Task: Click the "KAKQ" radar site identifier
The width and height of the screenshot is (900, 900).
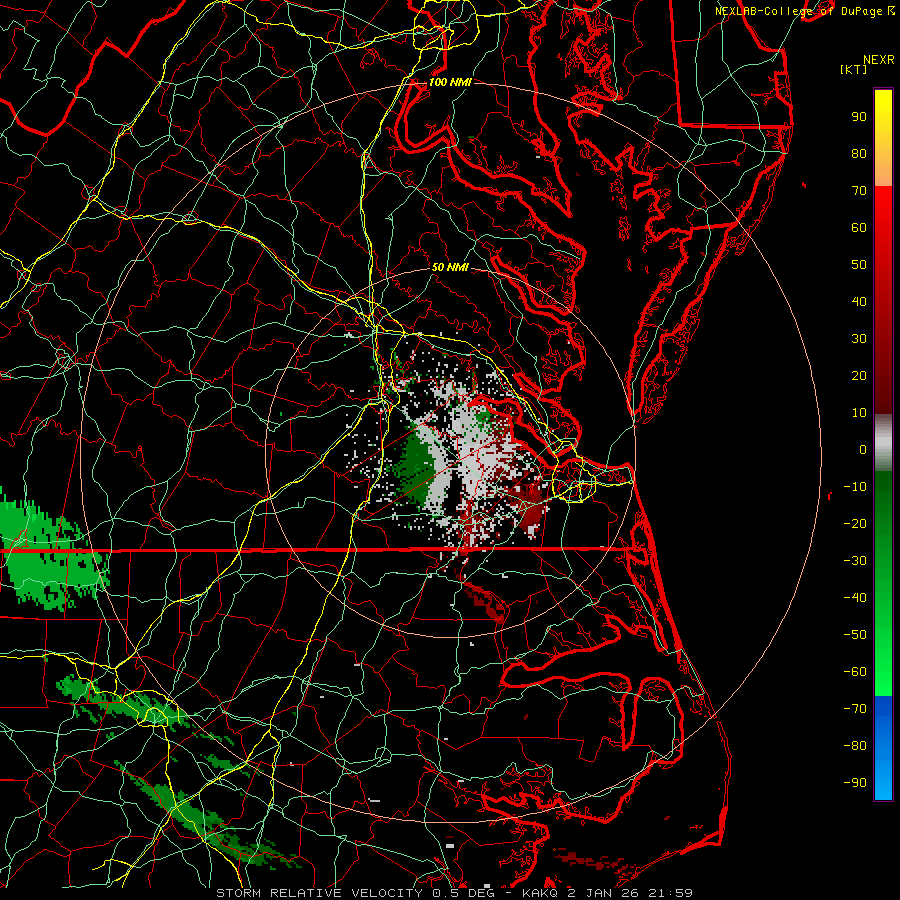Action: coord(540,893)
